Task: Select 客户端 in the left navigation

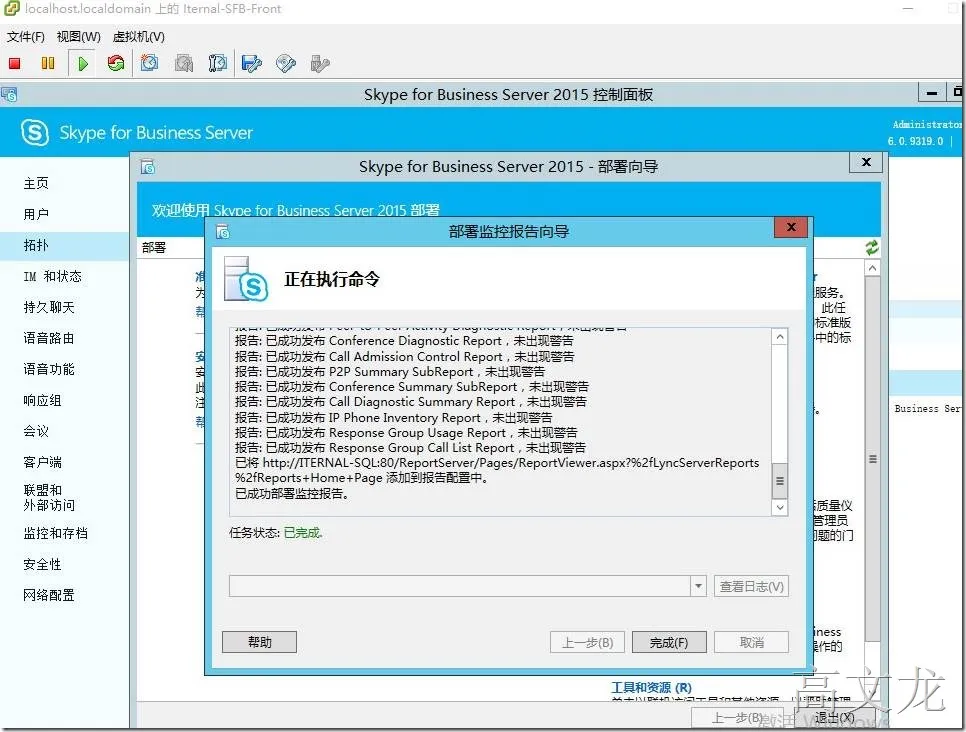Action: [x=43, y=462]
